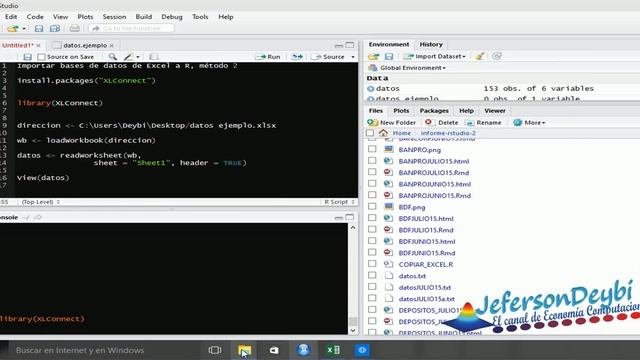Click the Run button in editor
Viewport: 640px width, 360px height.
tap(268, 57)
